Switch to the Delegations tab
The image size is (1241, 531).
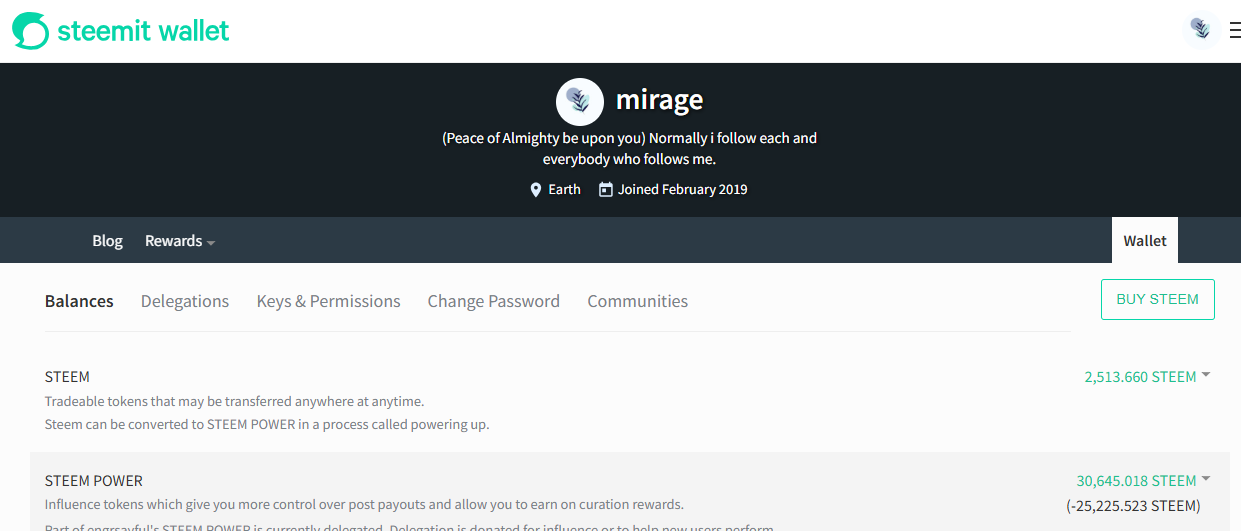tap(185, 301)
